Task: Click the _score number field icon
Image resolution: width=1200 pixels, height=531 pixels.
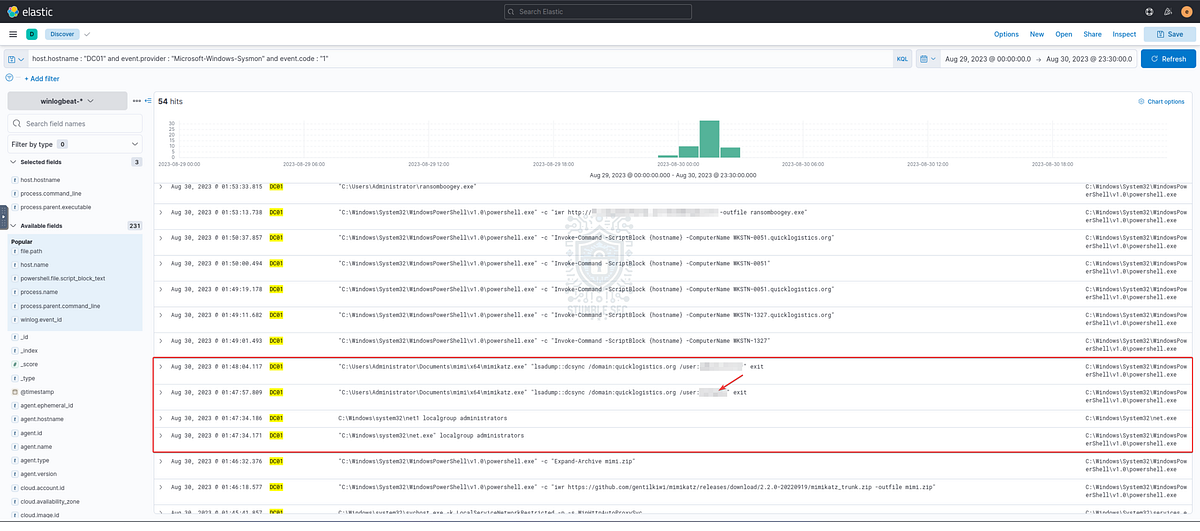Action: pos(14,365)
